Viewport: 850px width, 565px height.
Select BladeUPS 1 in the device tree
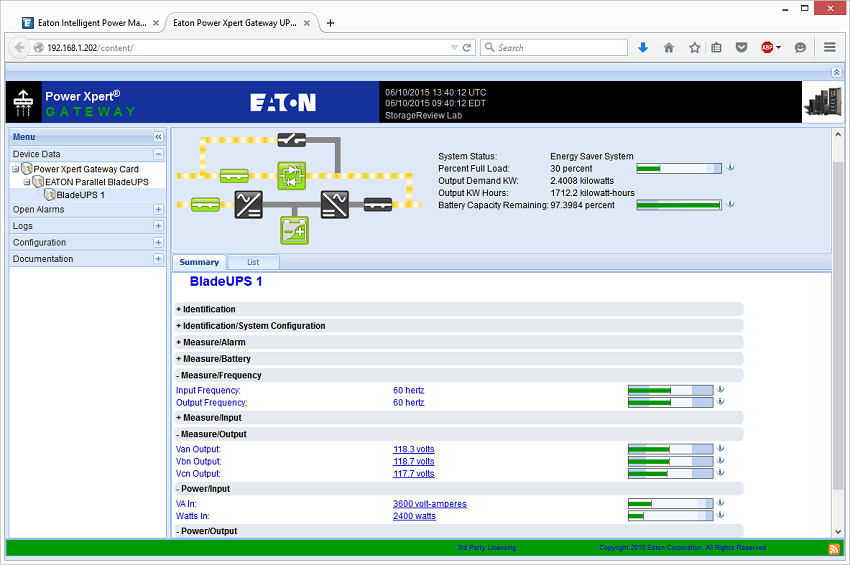[80, 195]
